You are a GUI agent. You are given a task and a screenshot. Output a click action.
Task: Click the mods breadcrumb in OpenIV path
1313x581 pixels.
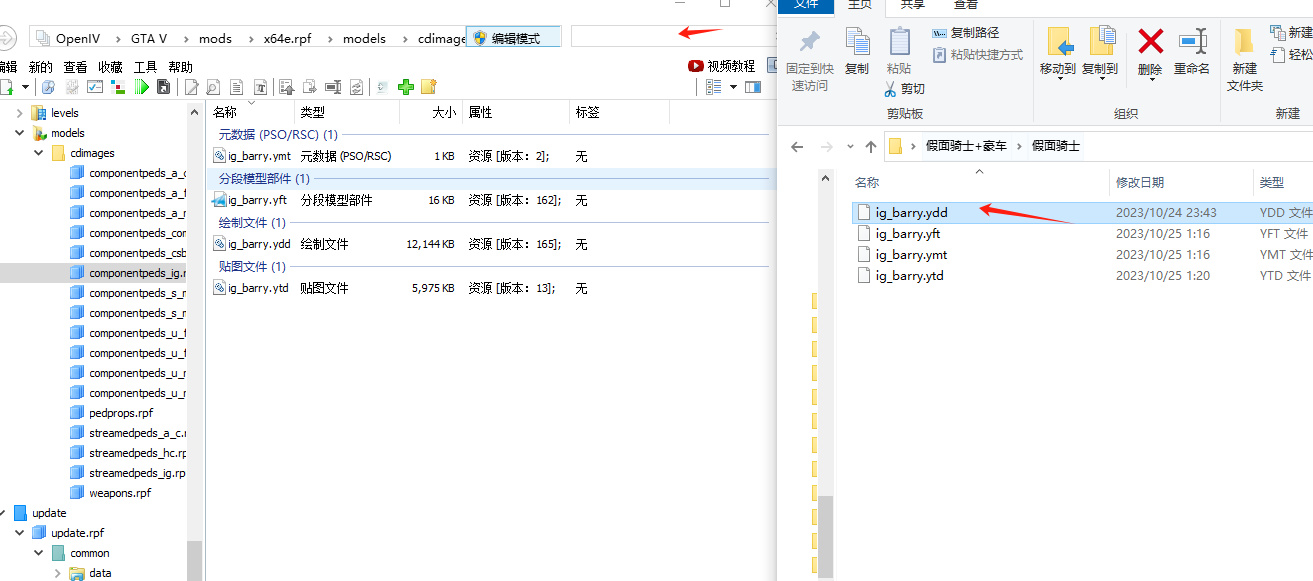click(x=215, y=38)
